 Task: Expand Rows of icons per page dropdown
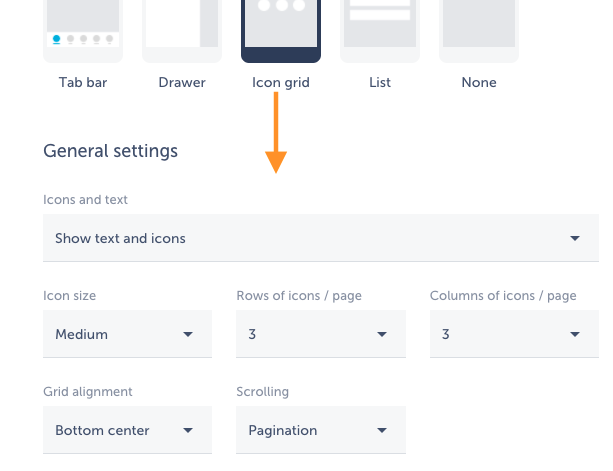[320, 334]
